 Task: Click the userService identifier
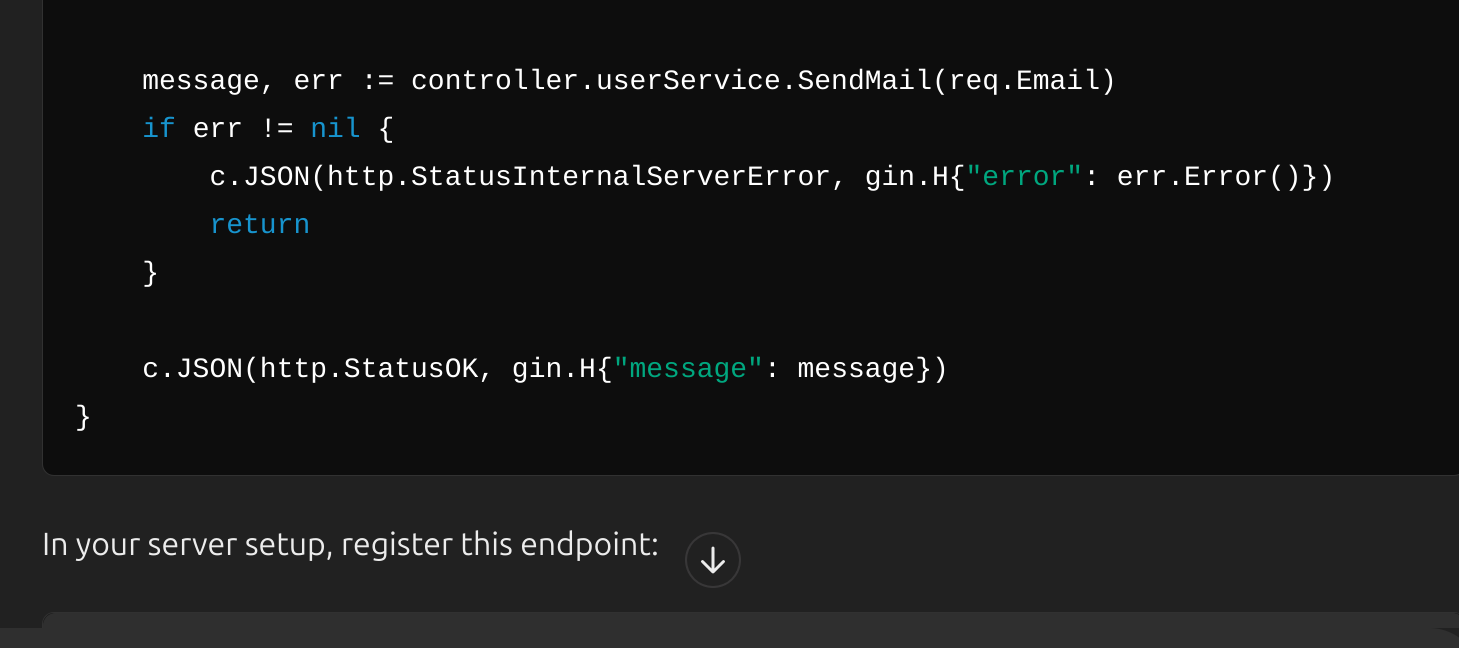[x=687, y=81]
